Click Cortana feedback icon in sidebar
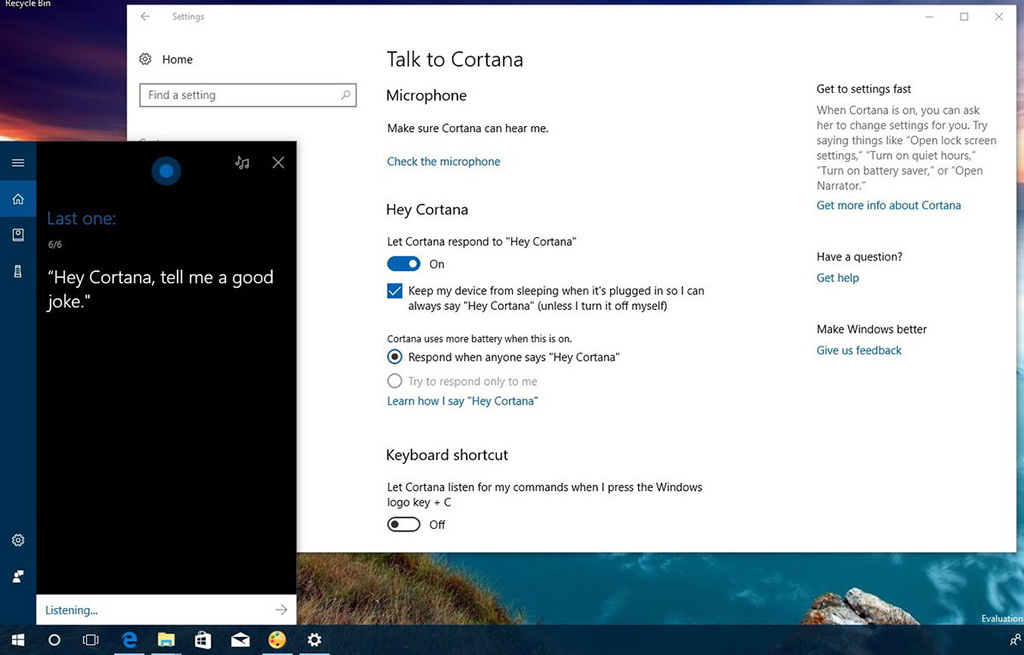 pyautogui.click(x=18, y=576)
